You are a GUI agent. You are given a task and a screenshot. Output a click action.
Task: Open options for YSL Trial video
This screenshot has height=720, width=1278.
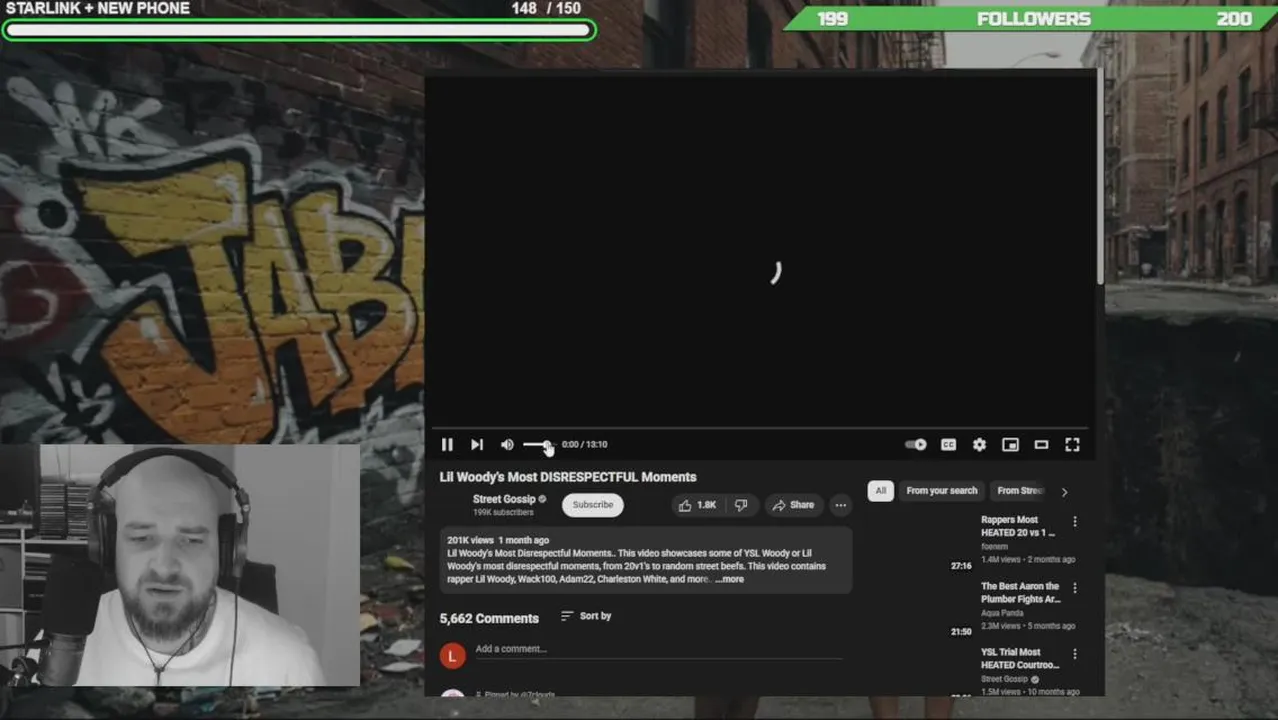(1075, 654)
